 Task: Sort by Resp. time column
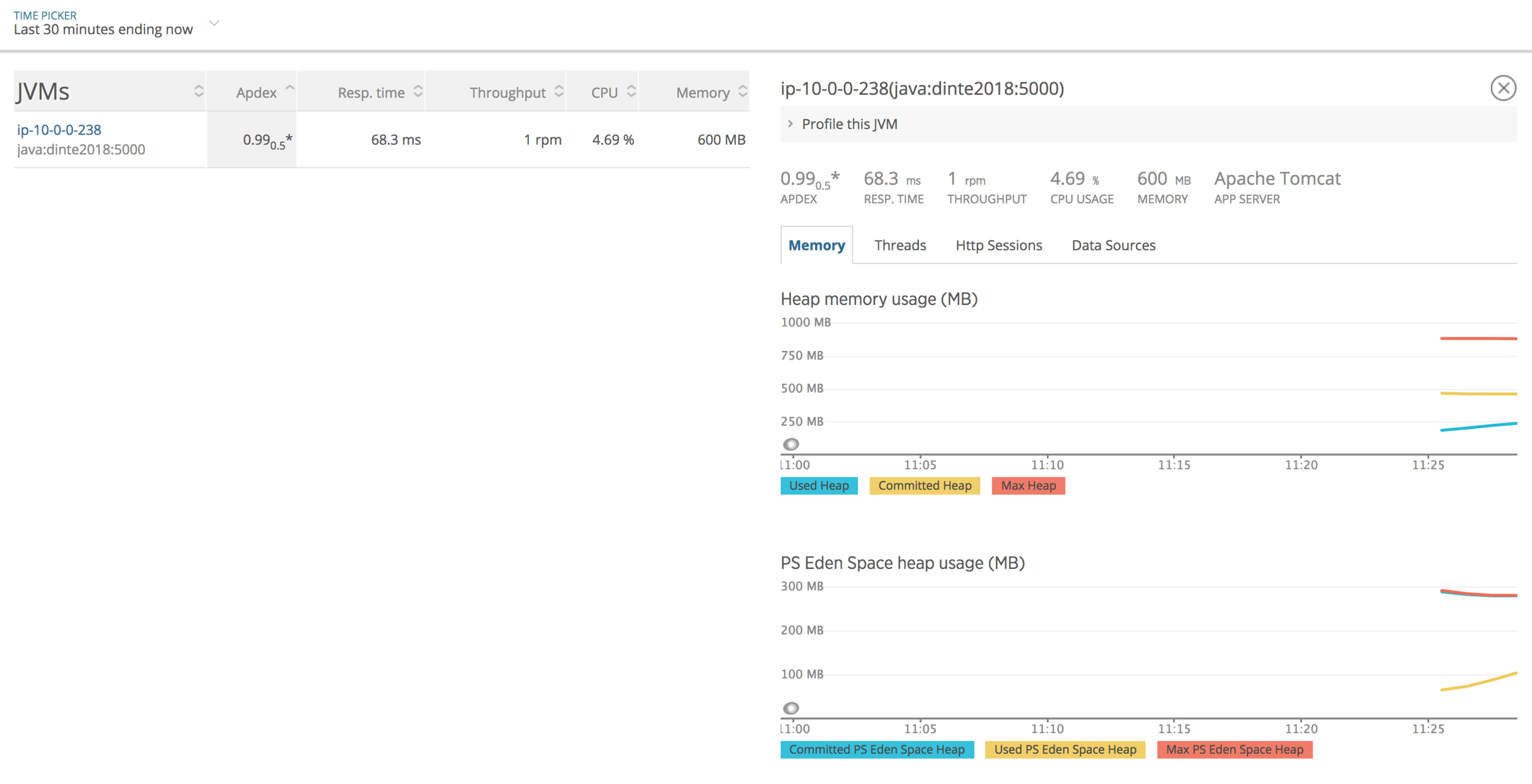[x=418, y=92]
